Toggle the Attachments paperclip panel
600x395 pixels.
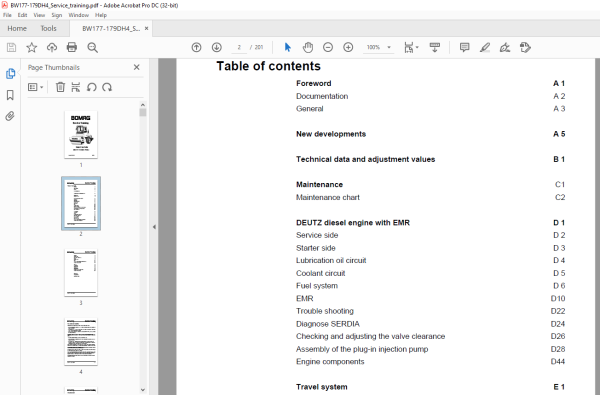[x=10, y=116]
